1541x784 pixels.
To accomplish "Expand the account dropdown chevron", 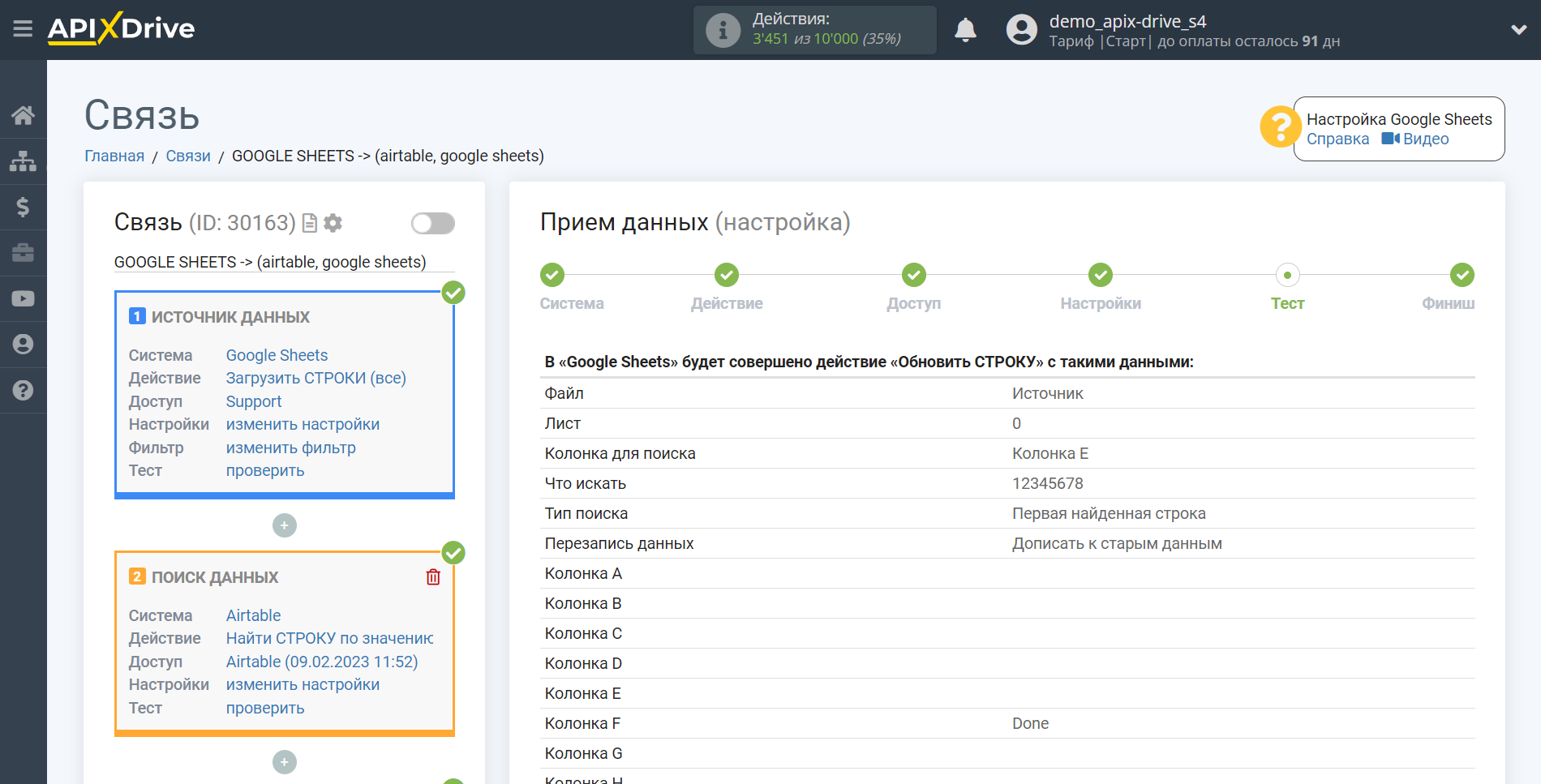I will point(1518,30).
